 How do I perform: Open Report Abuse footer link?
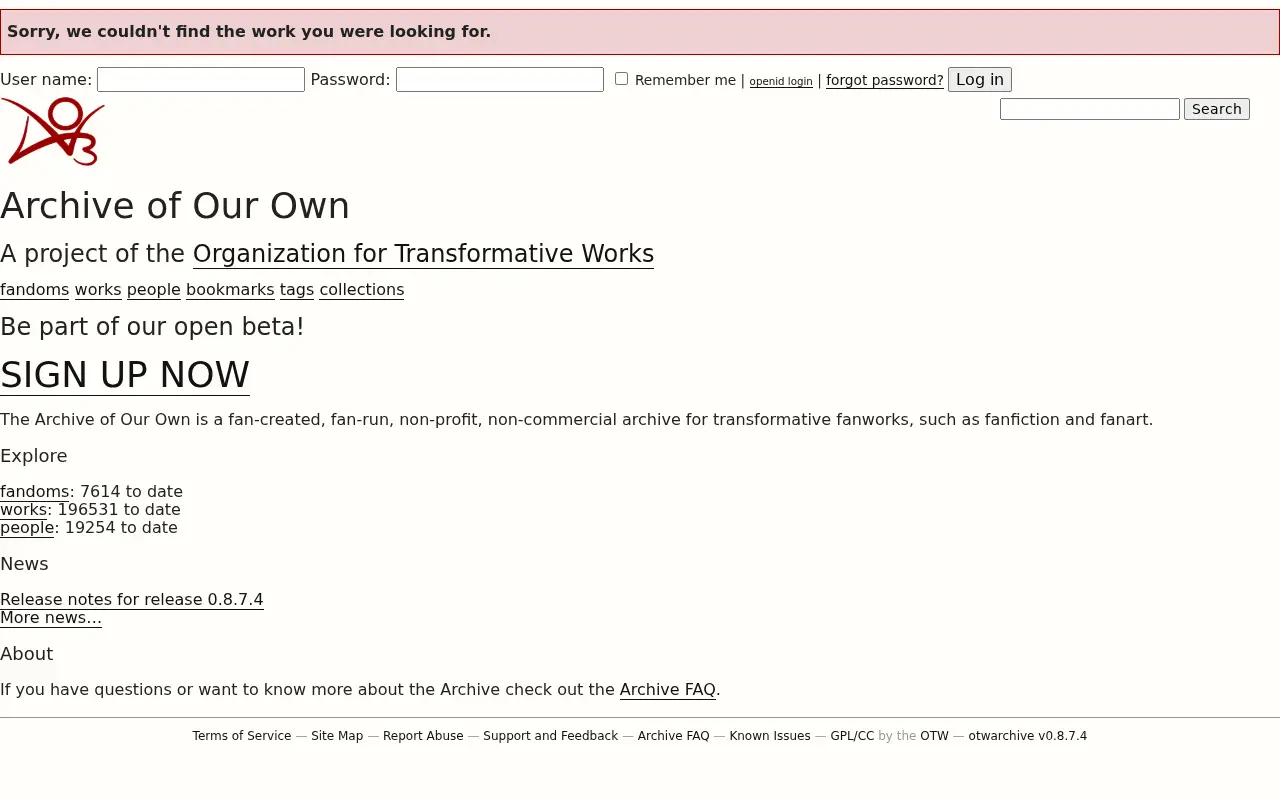click(423, 736)
